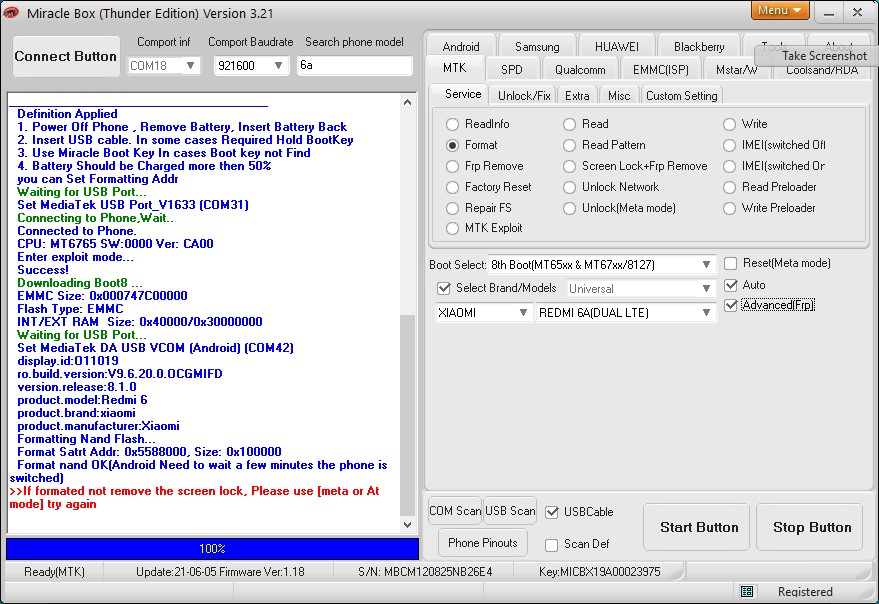Select the Write Preloader option
The image size is (879, 604).
coord(729,208)
